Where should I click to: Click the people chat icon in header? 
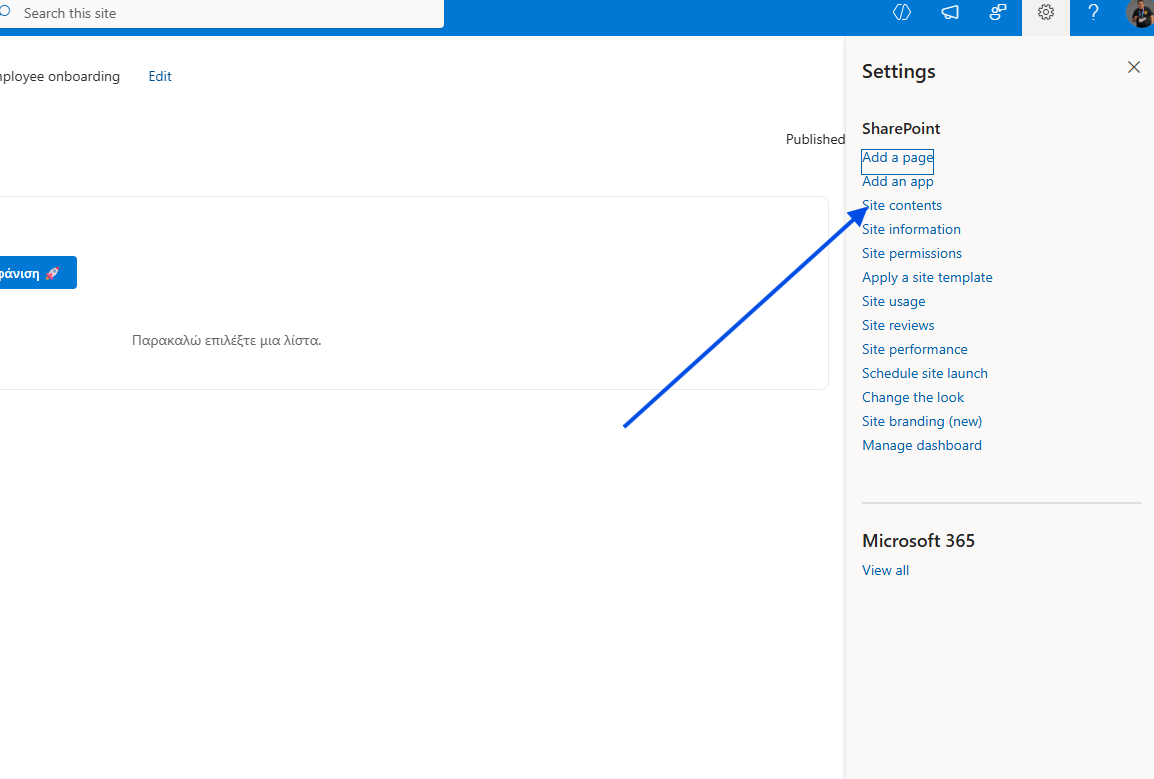(998, 13)
